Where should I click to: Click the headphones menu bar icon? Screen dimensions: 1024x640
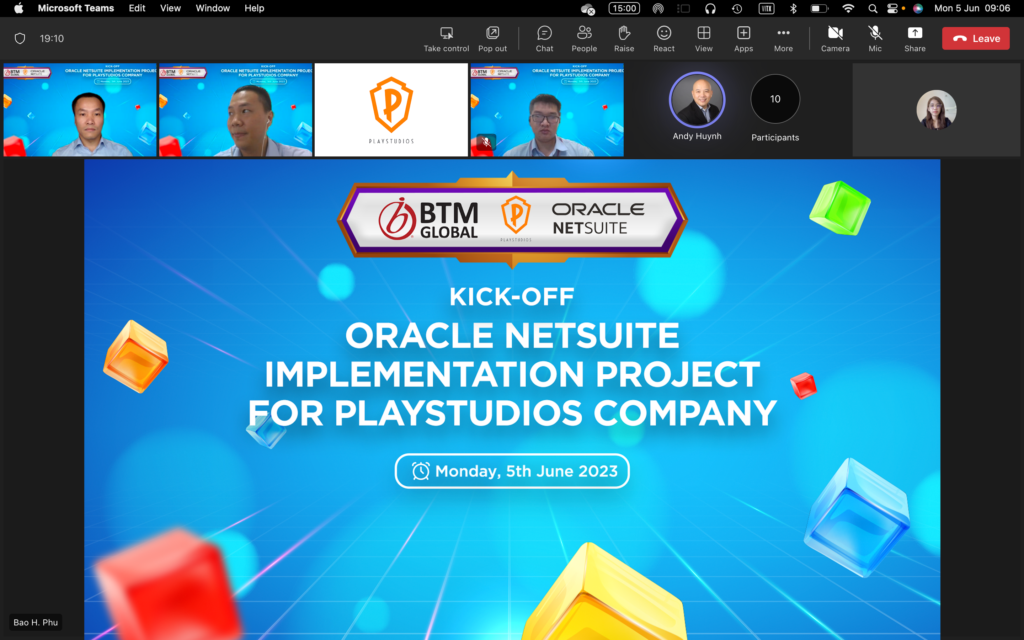tap(711, 8)
